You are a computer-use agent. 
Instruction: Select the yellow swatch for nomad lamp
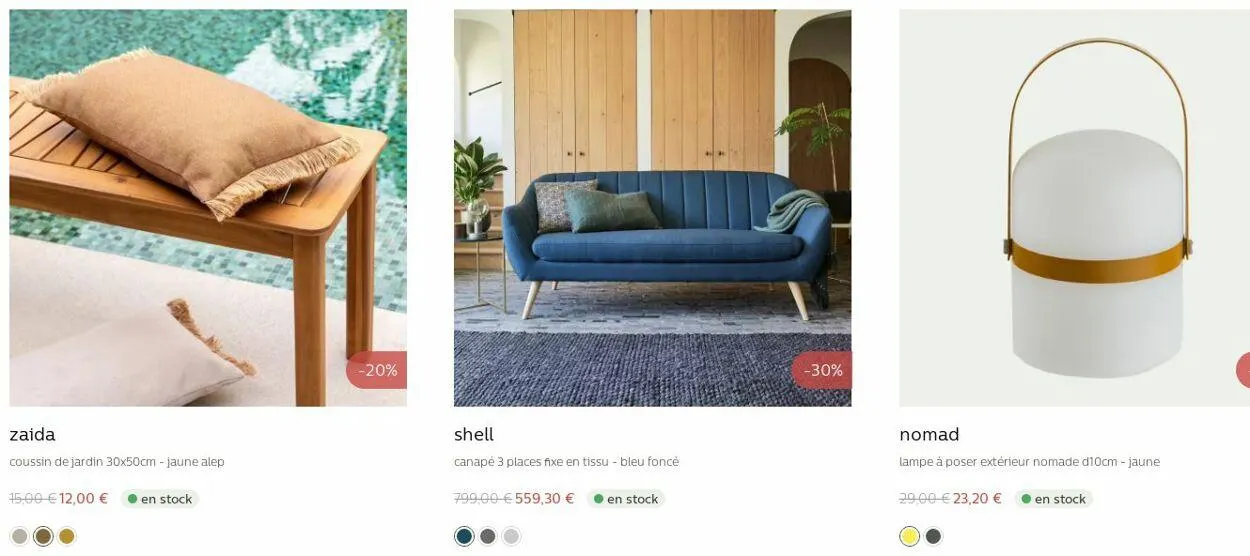click(909, 537)
